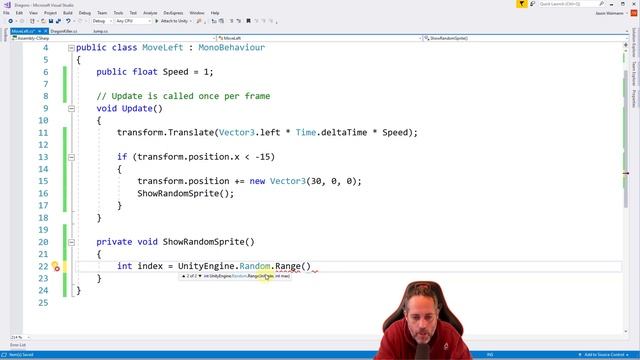Open the Any CPU platform dropdown

point(133,21)
